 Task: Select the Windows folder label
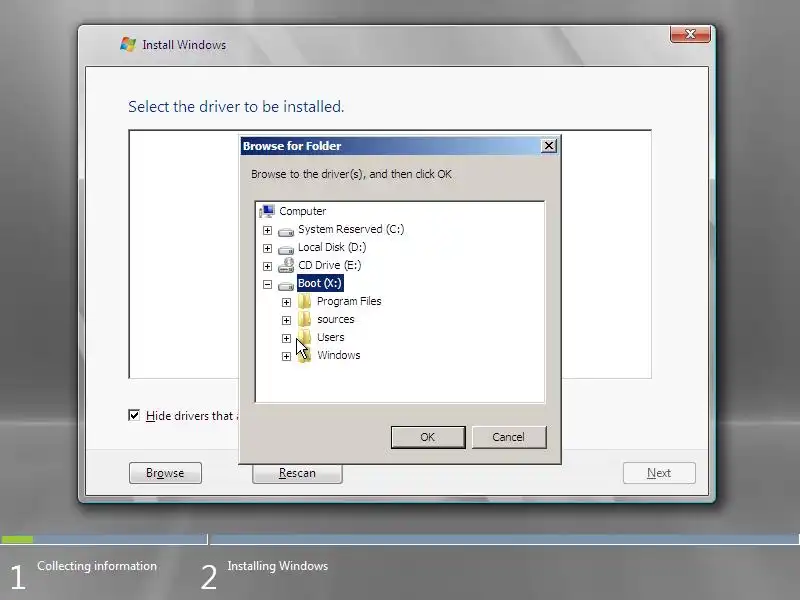339,355
